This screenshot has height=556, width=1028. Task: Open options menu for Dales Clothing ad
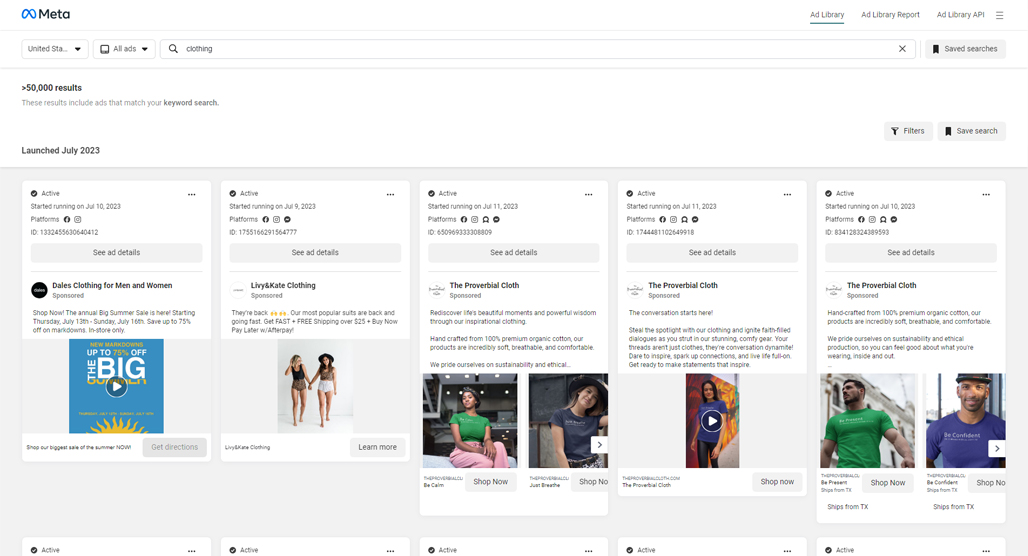(191, 194)
